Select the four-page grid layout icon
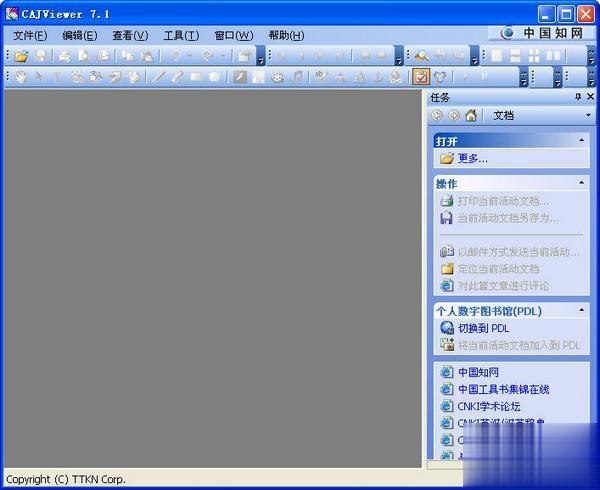The image size is (600, 490). click(x=534, y=56)
